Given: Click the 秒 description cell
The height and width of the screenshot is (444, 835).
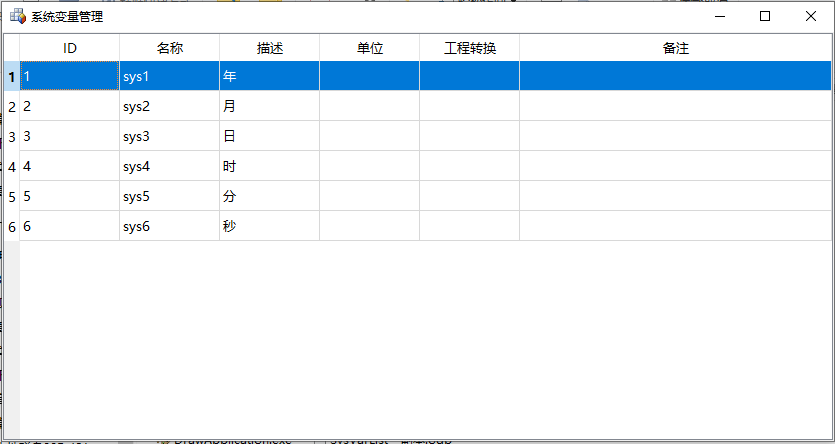Looking at the screenshot, I should pos(270,226).
